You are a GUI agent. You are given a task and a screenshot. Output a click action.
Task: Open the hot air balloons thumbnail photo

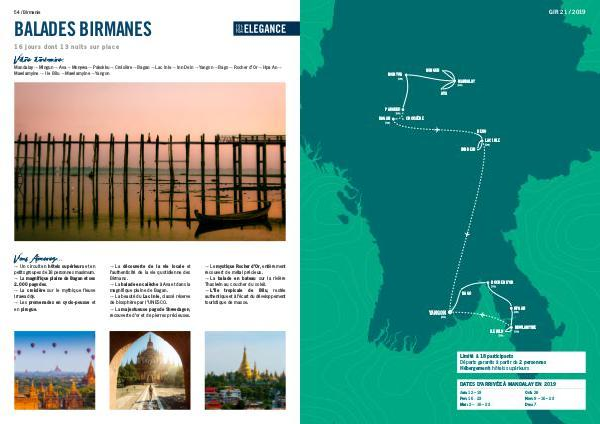[55, 370]
